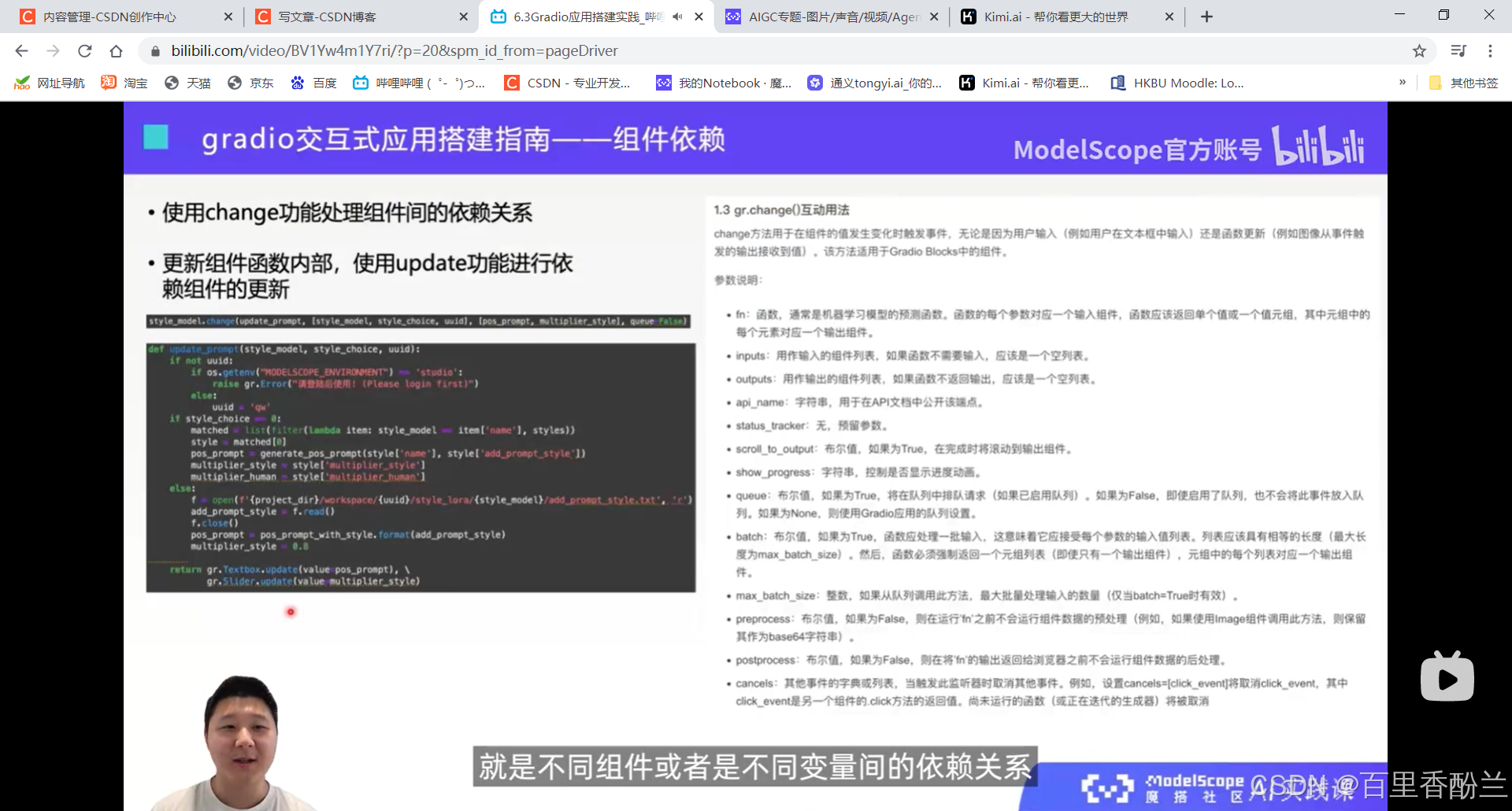1512x811 pixels.
Task: Switch to the Kimi.ai browser tab
Action: click(x=1067, y=17)
